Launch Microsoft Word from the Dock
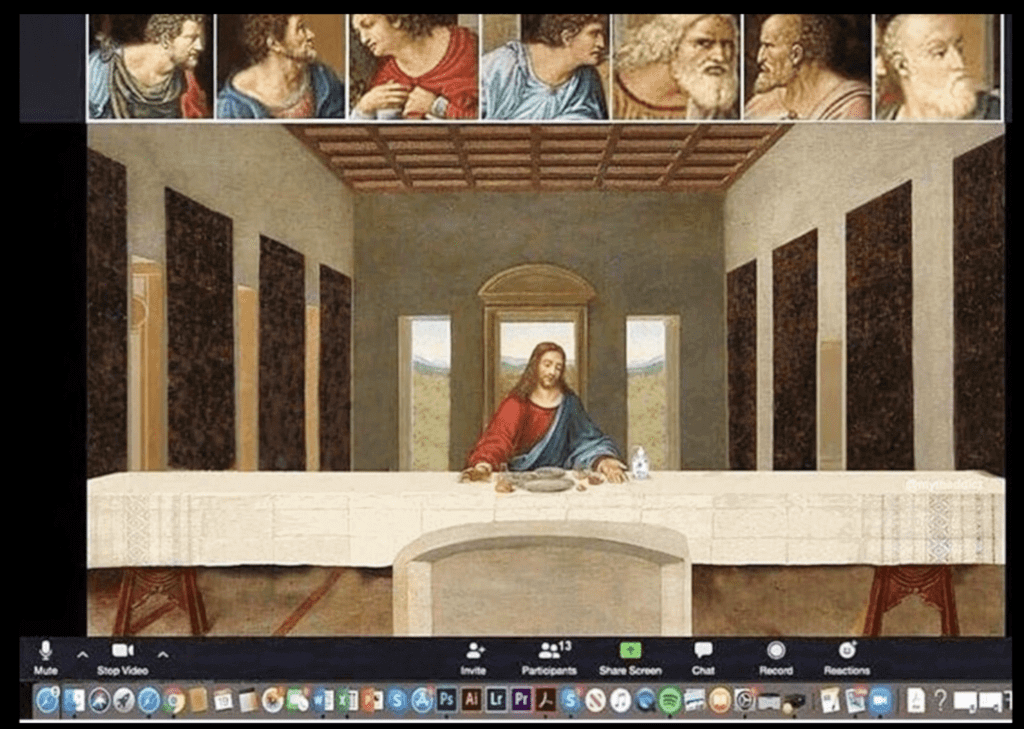The image size is (1024, 729). 323,701
